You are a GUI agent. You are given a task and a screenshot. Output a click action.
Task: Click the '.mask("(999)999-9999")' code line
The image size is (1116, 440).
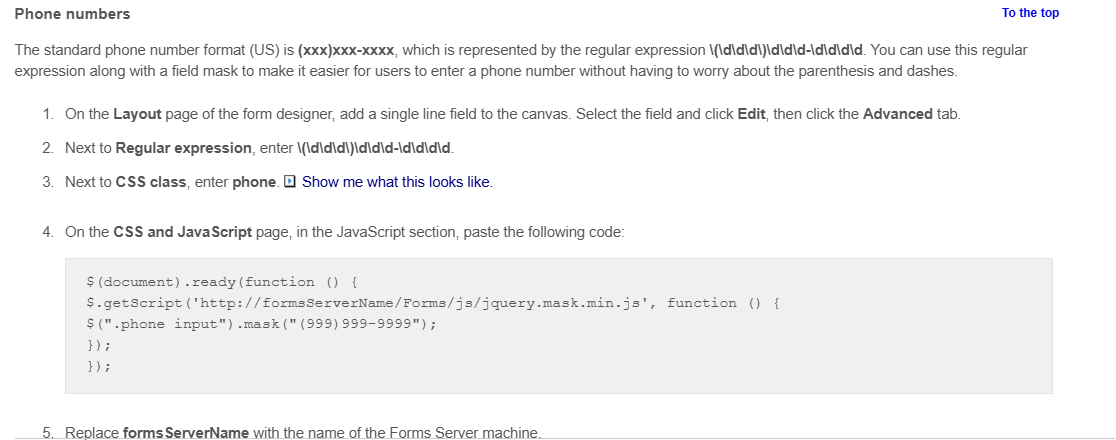point(261,325)
